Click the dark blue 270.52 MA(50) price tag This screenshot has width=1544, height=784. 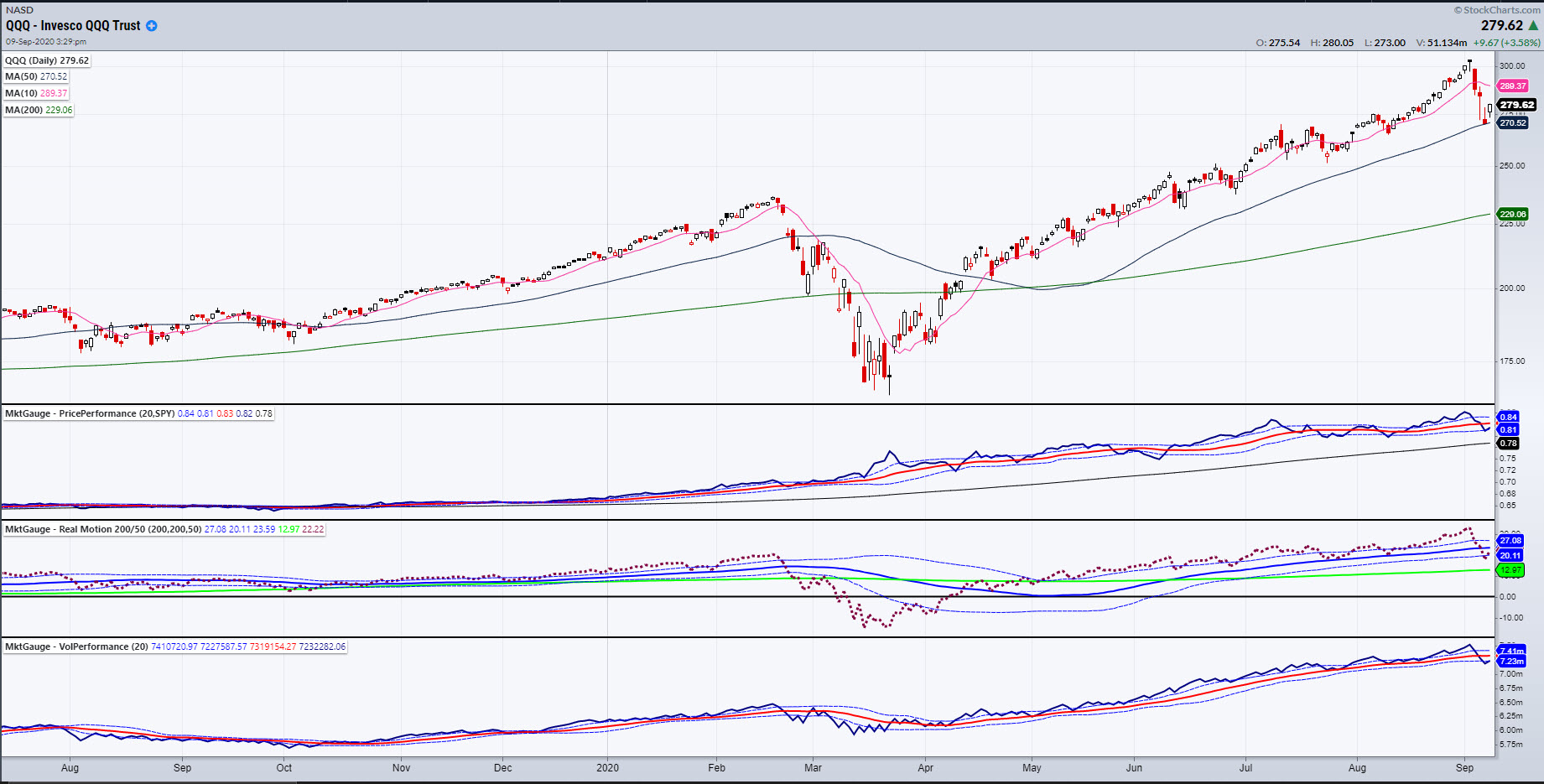tap(1513, 122)
